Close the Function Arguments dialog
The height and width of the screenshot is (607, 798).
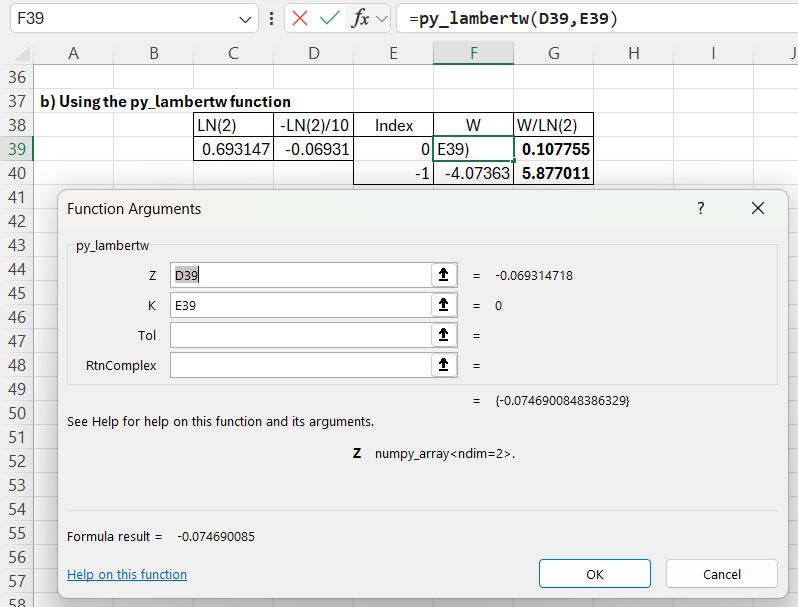point(757,208)
